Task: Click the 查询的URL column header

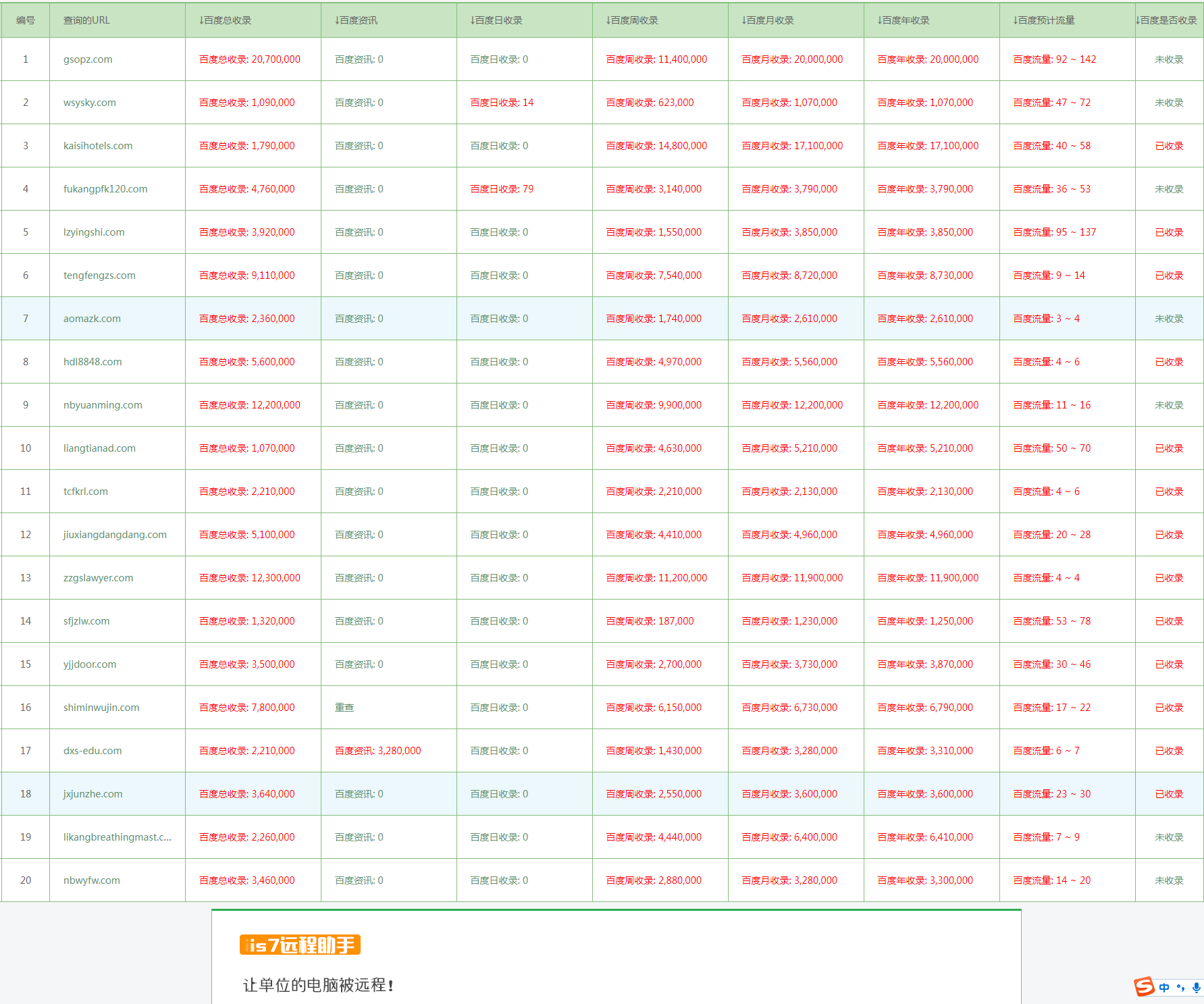Action: 86,20
